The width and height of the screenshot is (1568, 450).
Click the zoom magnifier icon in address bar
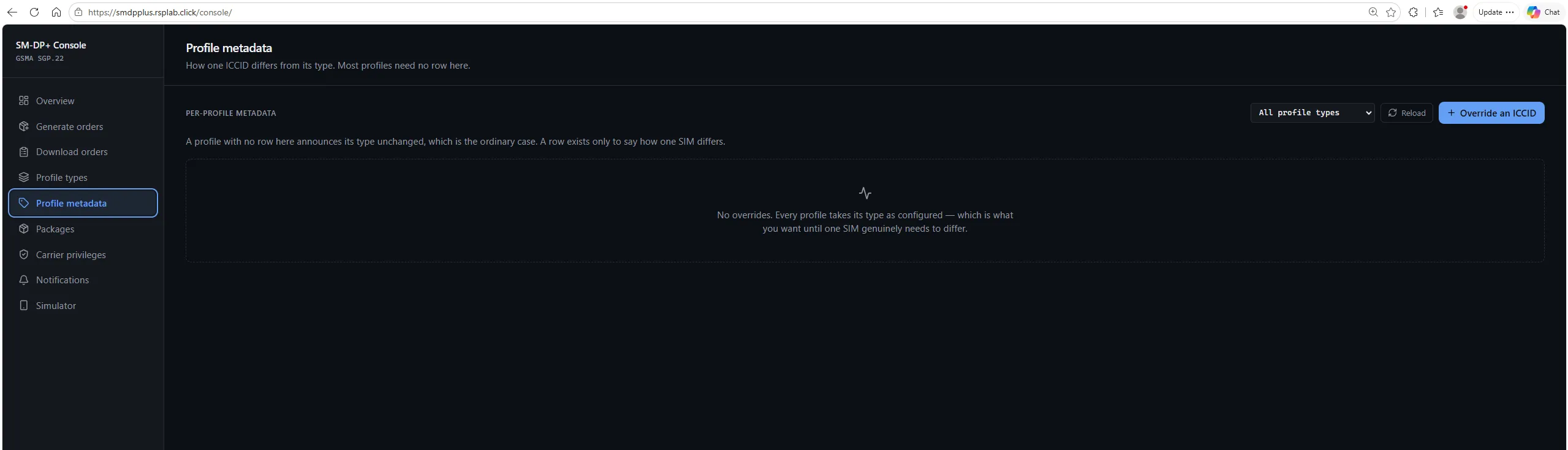click(1373, 12)
